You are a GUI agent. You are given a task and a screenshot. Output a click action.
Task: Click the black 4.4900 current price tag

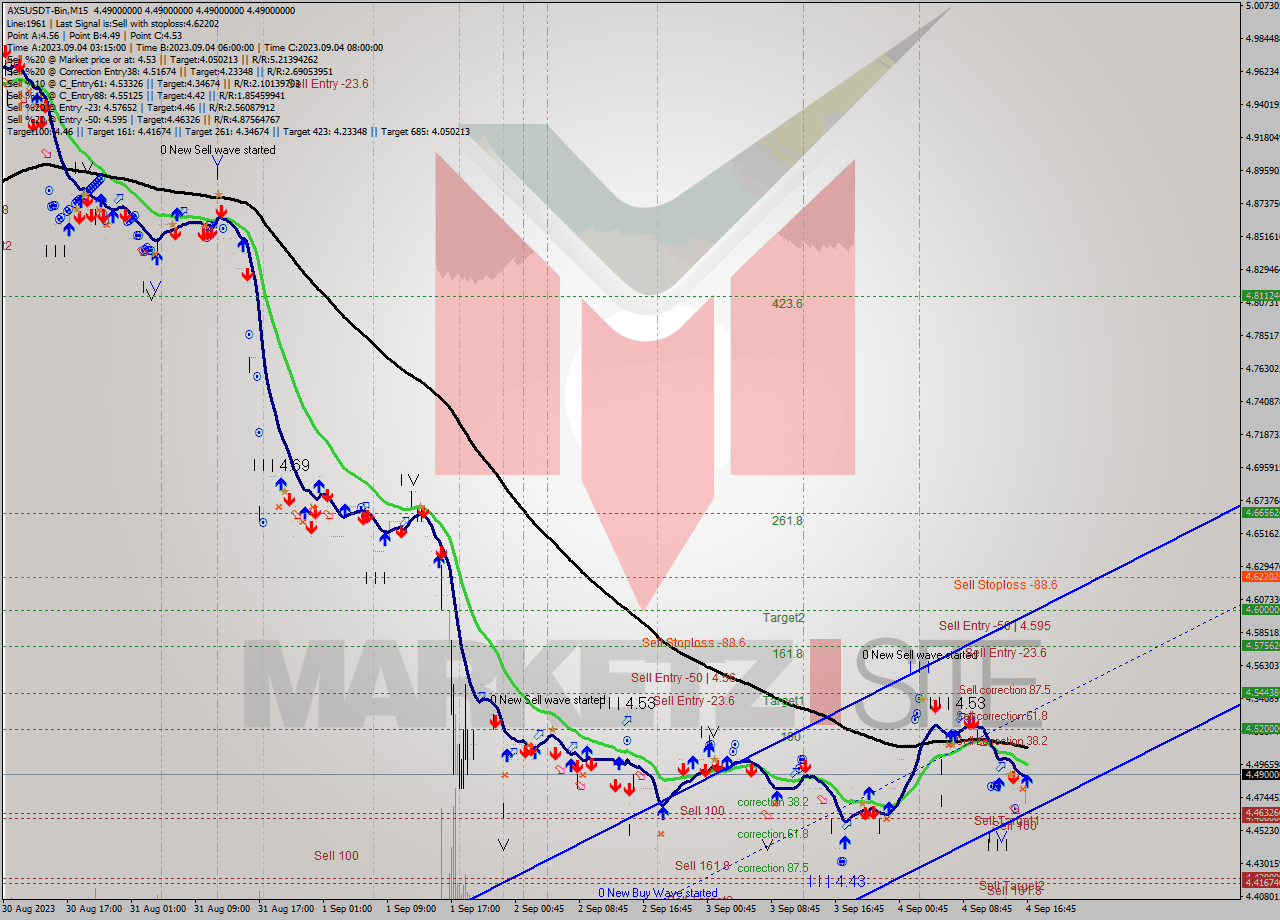1260,774
